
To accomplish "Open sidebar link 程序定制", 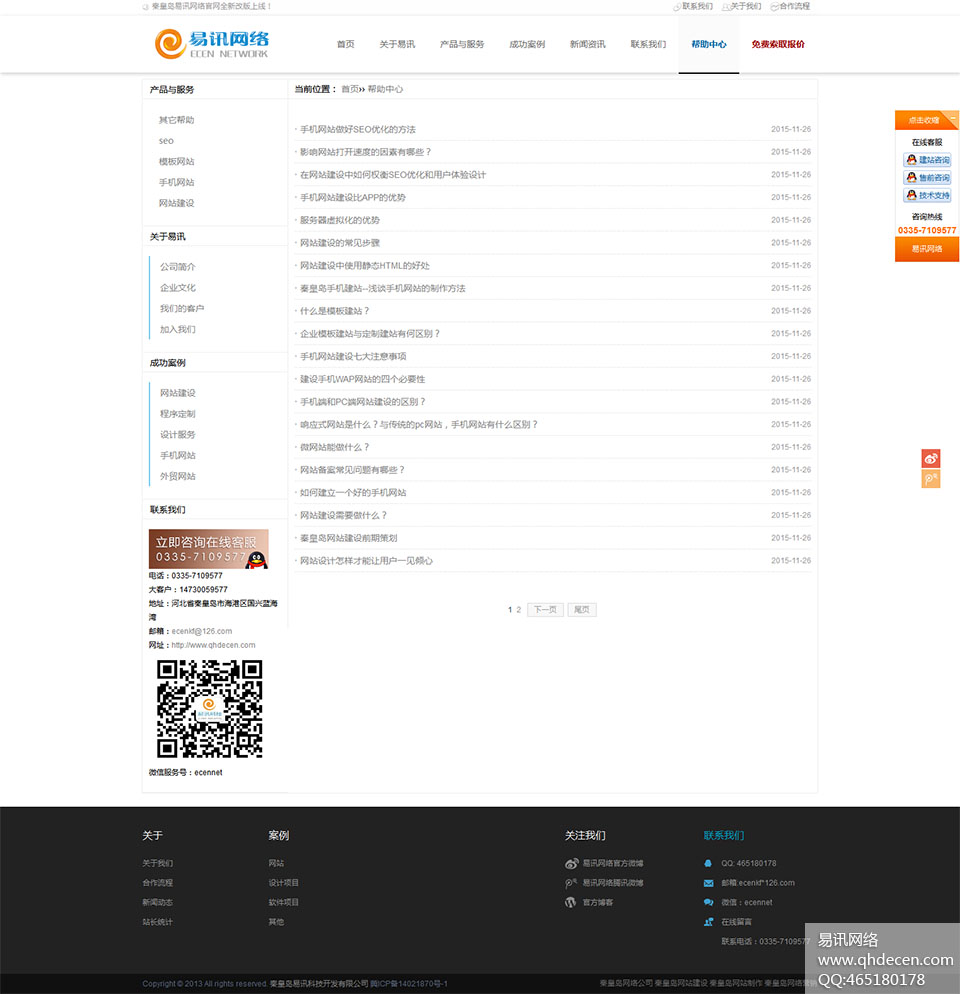I will coord(178,414).
